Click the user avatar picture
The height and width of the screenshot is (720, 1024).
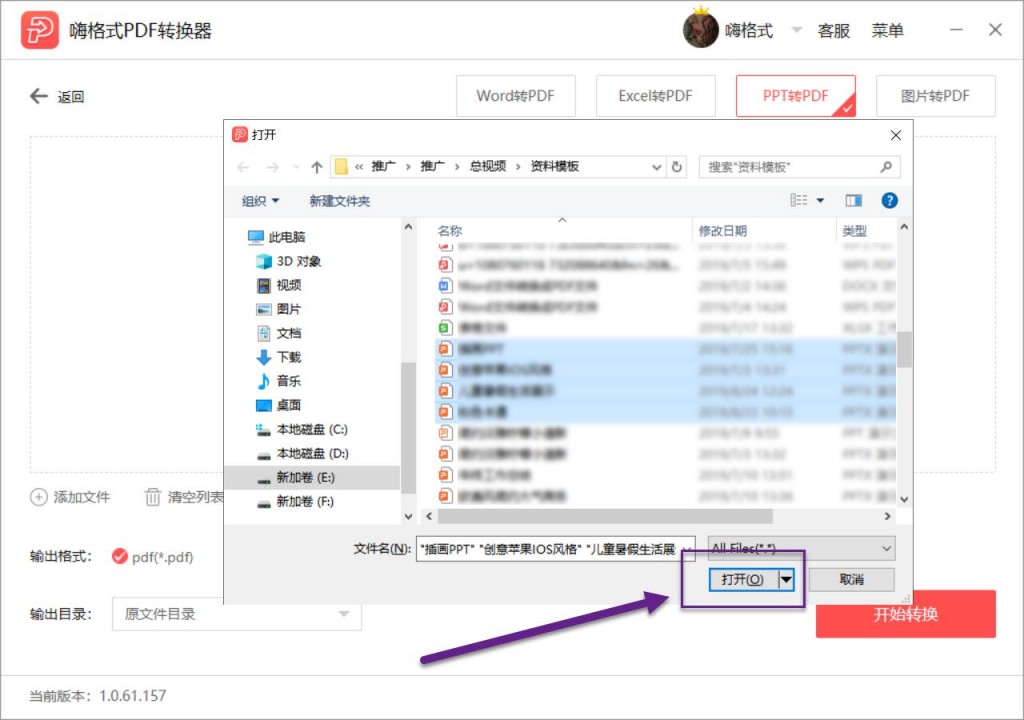coord(700,29)
